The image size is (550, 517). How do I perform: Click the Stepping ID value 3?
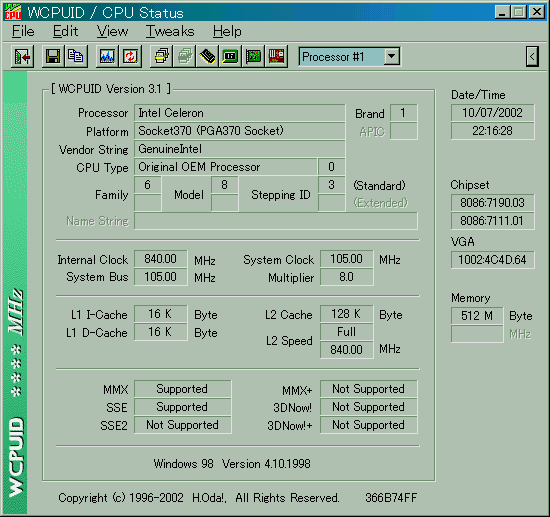[x=331, y=185]
